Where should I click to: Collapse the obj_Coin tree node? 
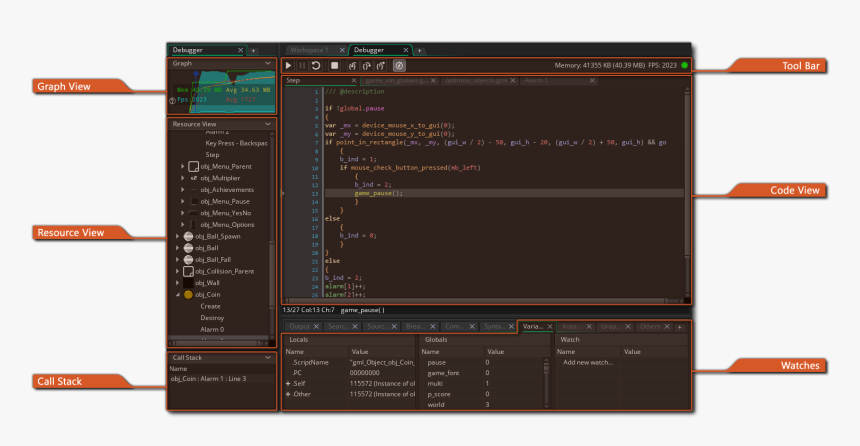point(178,295)
